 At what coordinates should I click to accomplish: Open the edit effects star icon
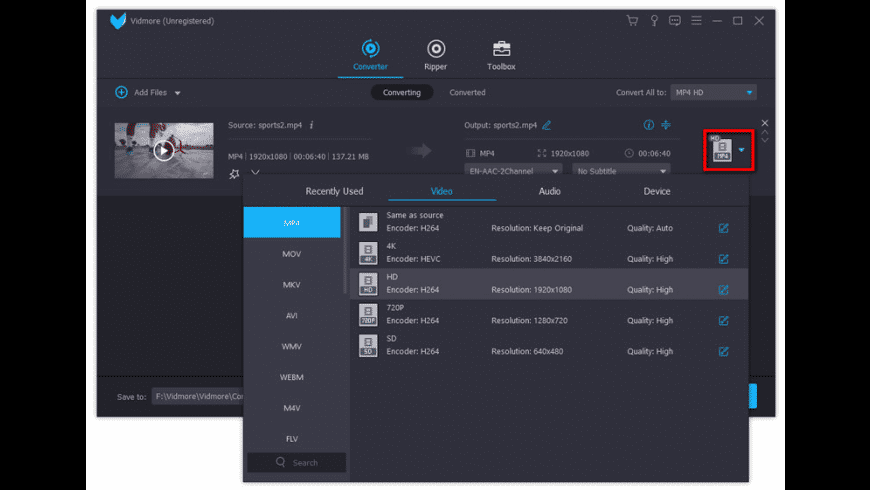(234, 173)
